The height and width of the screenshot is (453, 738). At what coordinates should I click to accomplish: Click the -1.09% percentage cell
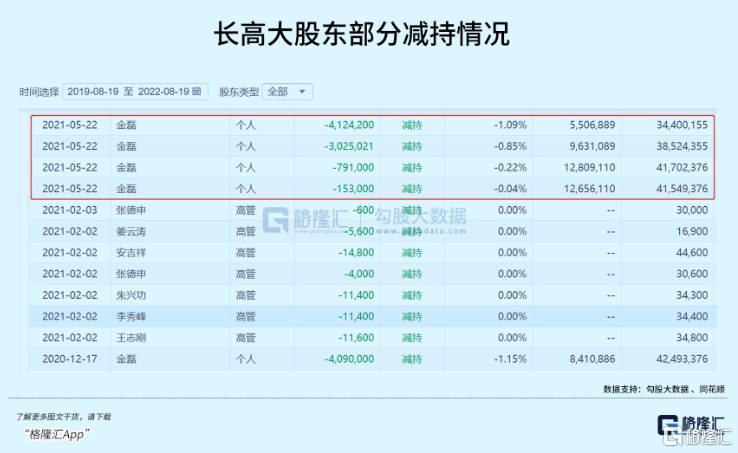pos(510,125)
